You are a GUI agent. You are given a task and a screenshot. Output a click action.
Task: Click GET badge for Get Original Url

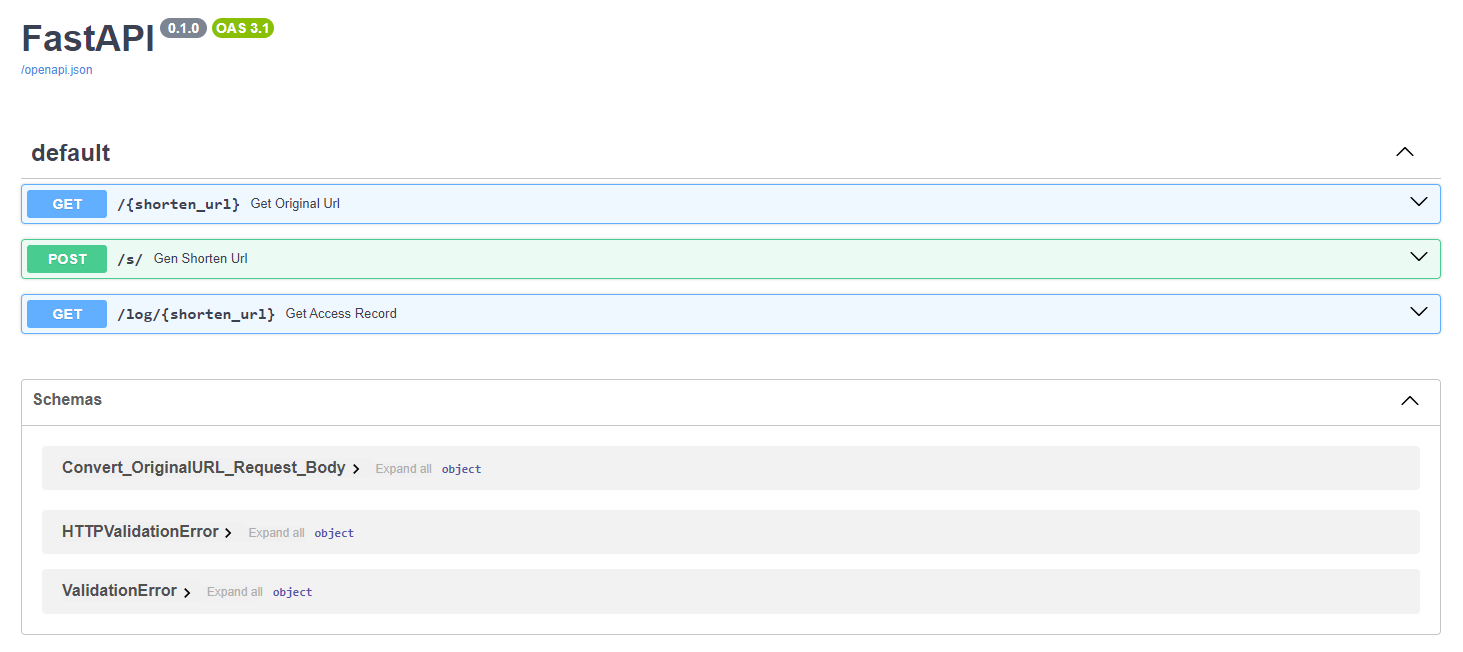(x=67, y=204)
